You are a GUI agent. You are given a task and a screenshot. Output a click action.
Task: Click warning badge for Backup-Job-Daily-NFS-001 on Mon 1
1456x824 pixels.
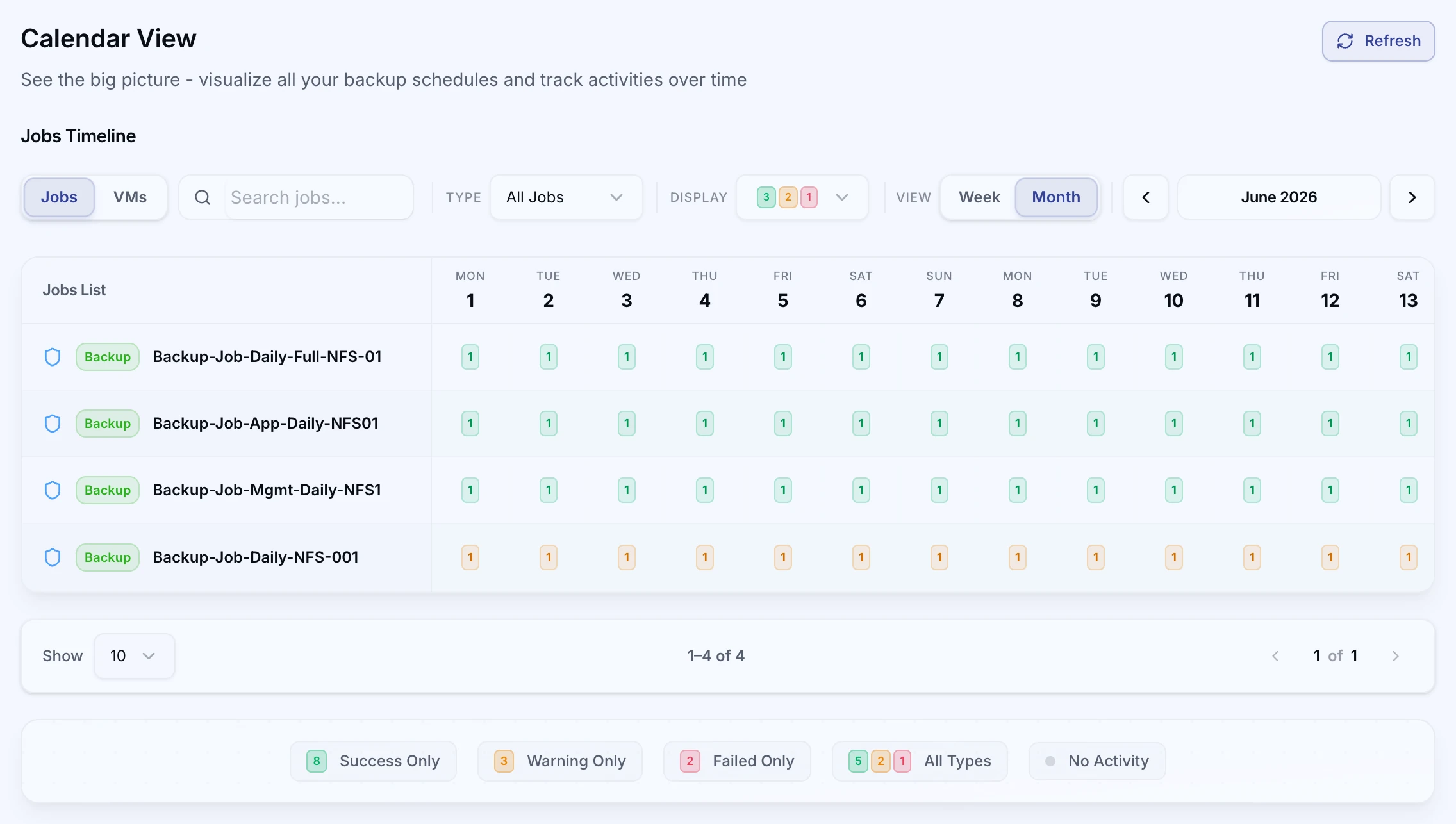(x=470, y=557)
